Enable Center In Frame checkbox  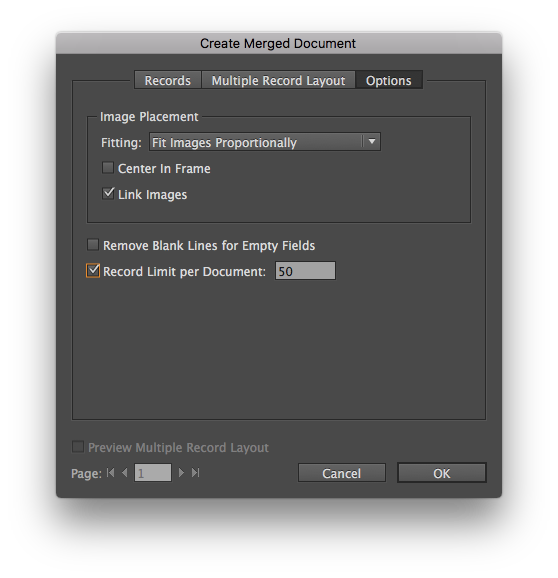click(108, 168)
